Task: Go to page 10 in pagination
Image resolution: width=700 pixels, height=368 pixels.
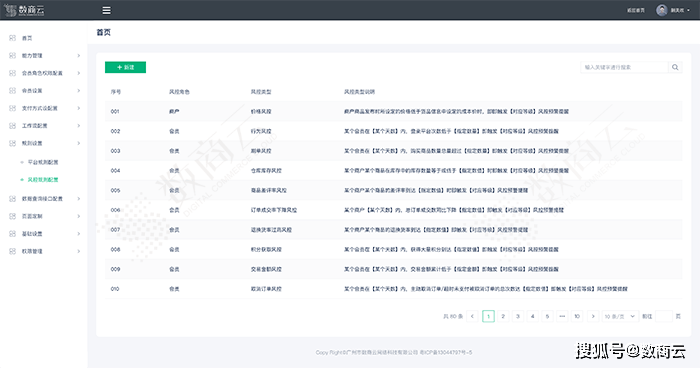Action: (x=577, y=316)
